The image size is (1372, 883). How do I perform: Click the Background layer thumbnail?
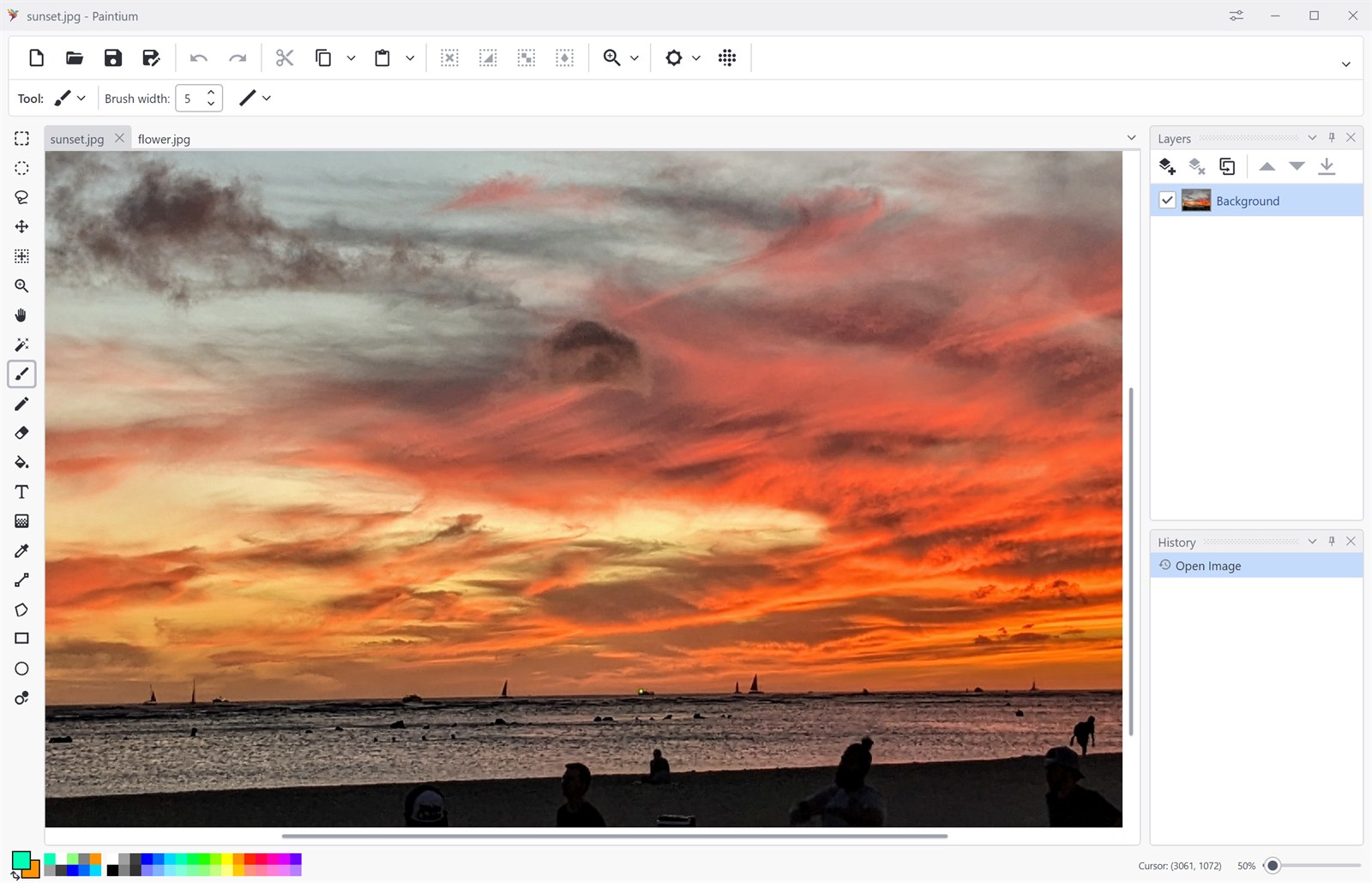pos(1196,201)
